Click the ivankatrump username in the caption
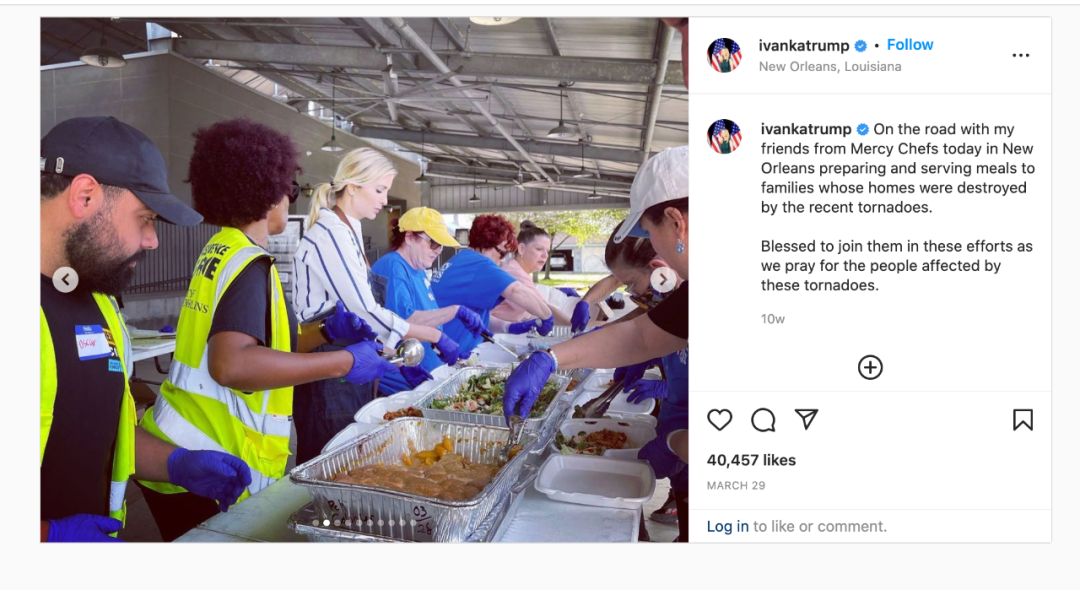1080x590 pixels. [806, 129]
